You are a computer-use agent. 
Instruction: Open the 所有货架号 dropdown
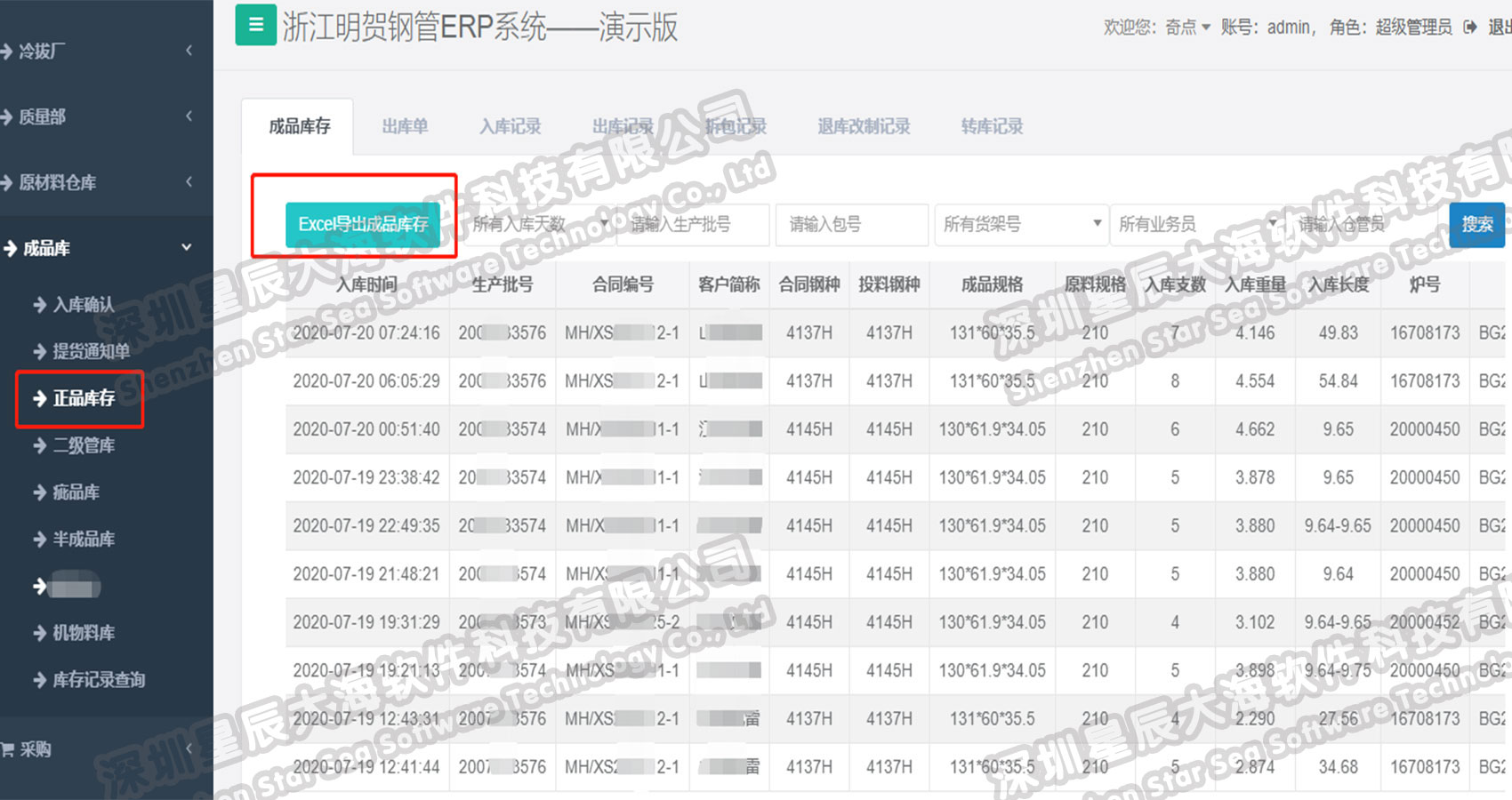(1019, 224)
